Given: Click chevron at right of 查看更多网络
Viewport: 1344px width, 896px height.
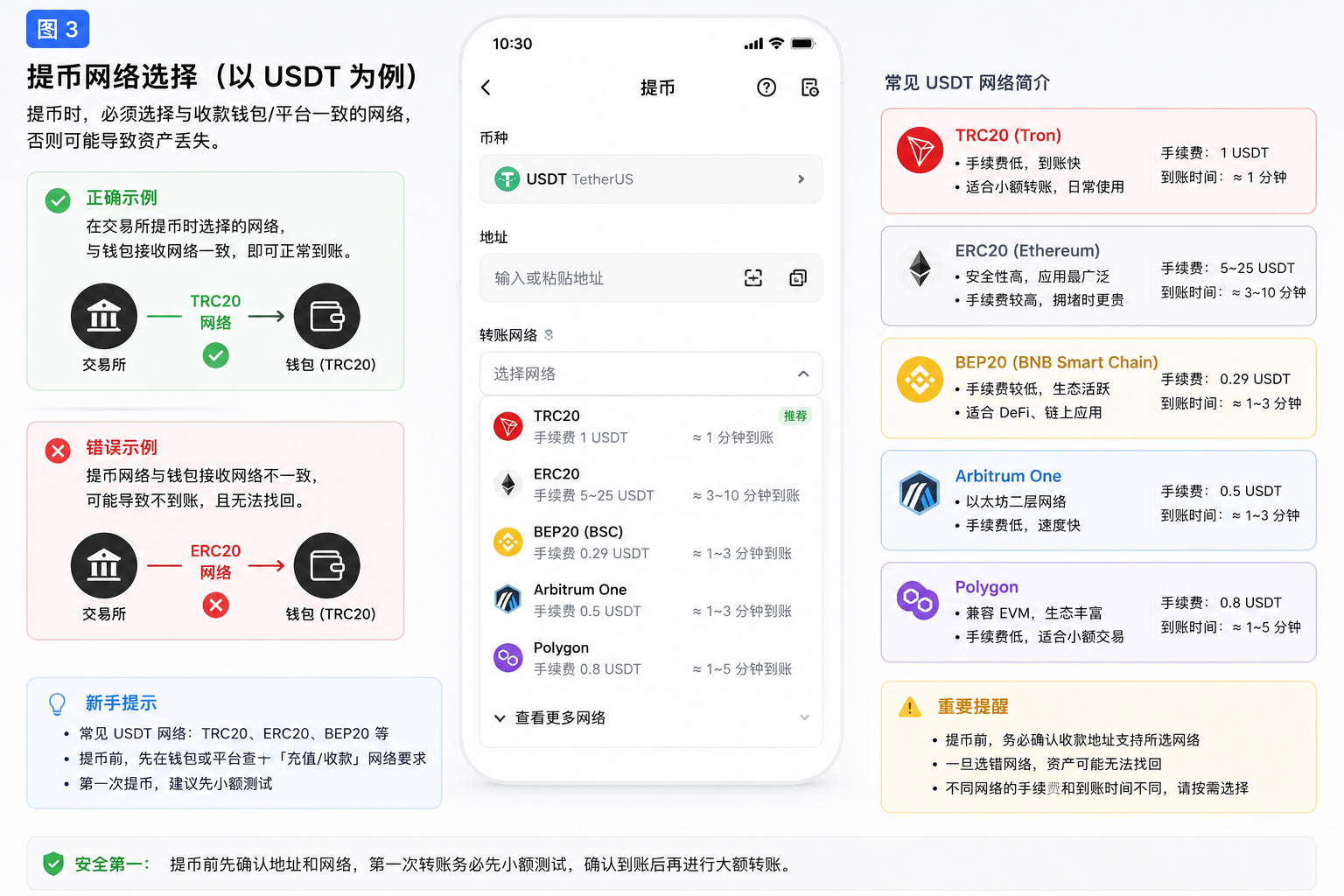Looking at the screenshot, I should pos(804,717).
